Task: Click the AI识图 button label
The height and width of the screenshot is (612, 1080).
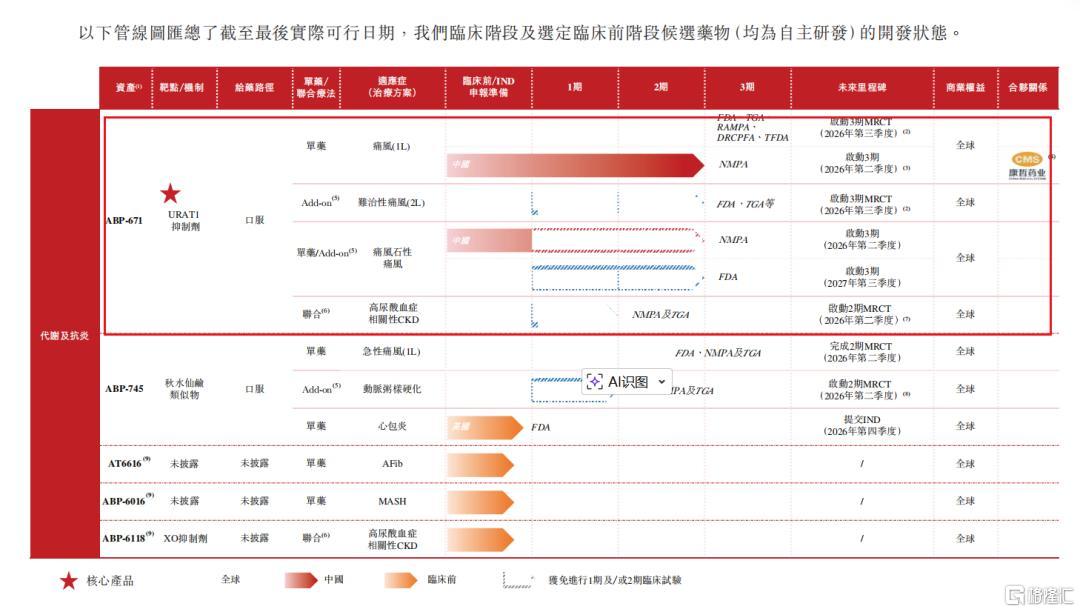Action: coord(627,381)
